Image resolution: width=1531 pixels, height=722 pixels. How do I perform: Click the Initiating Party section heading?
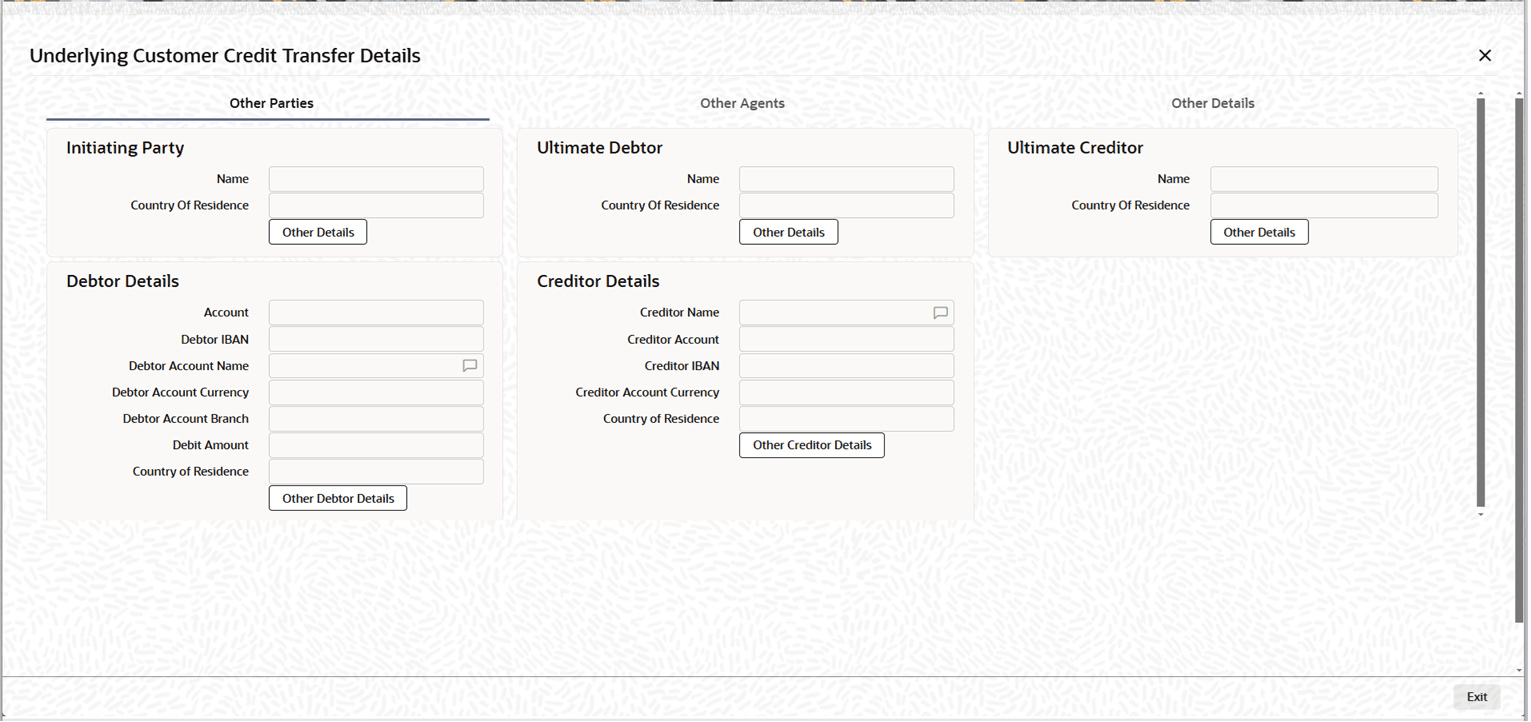(125, 148)
